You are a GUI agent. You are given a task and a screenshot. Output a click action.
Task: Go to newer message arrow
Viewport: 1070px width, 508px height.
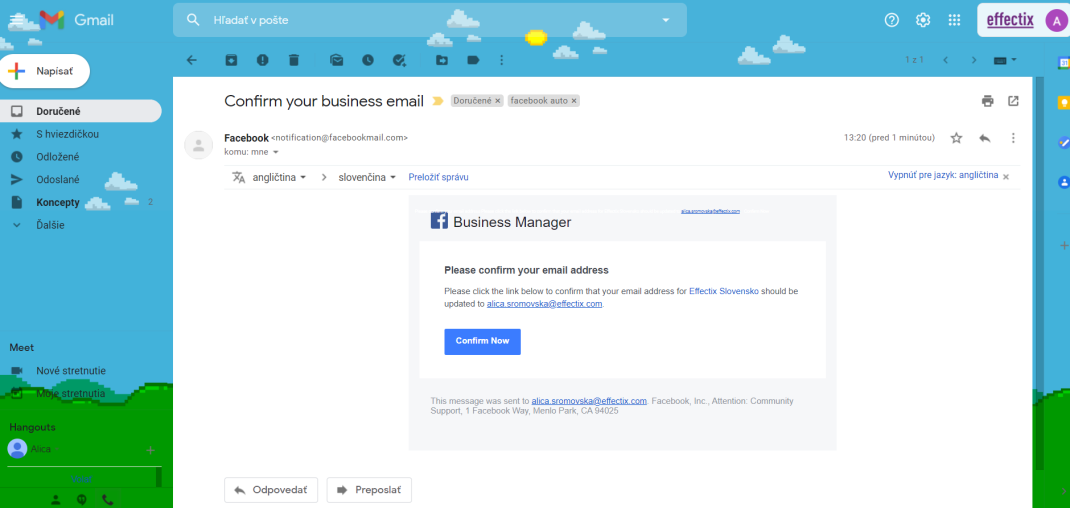click(x=946, y=60)
